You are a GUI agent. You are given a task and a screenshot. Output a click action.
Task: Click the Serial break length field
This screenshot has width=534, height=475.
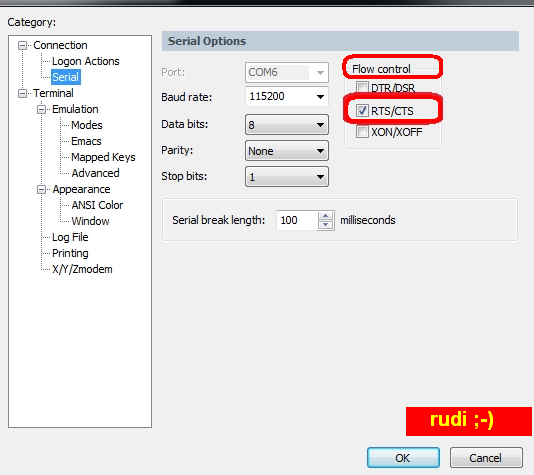pyautogui.click(x=297, y=220)
